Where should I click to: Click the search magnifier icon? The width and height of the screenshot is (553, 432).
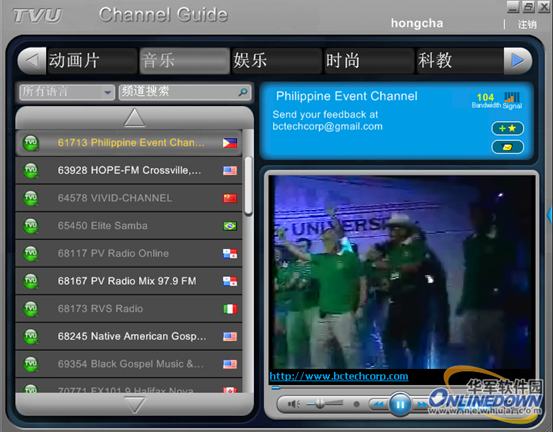click(x=243, y=92)
